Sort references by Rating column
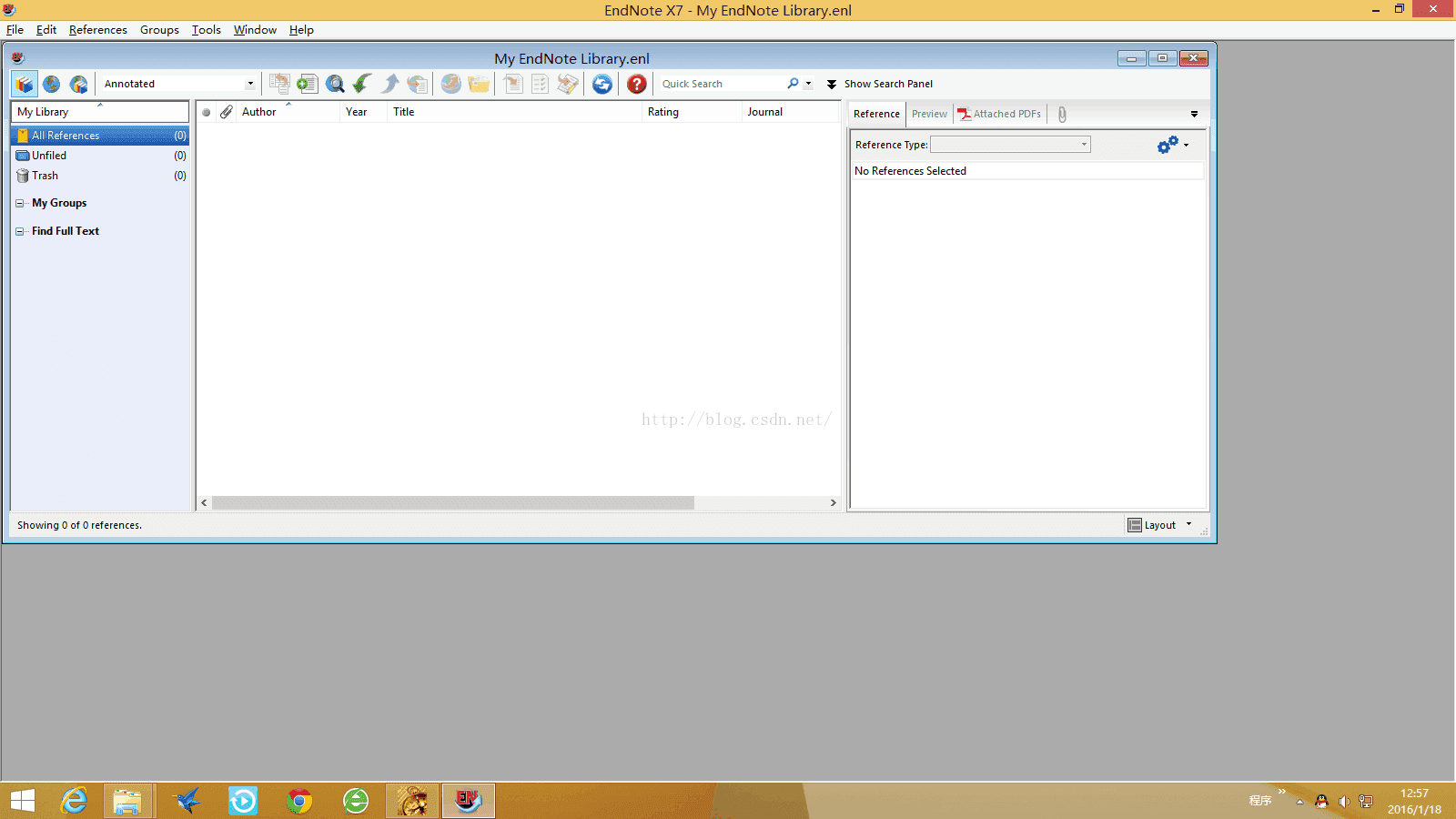 [693, 112]
